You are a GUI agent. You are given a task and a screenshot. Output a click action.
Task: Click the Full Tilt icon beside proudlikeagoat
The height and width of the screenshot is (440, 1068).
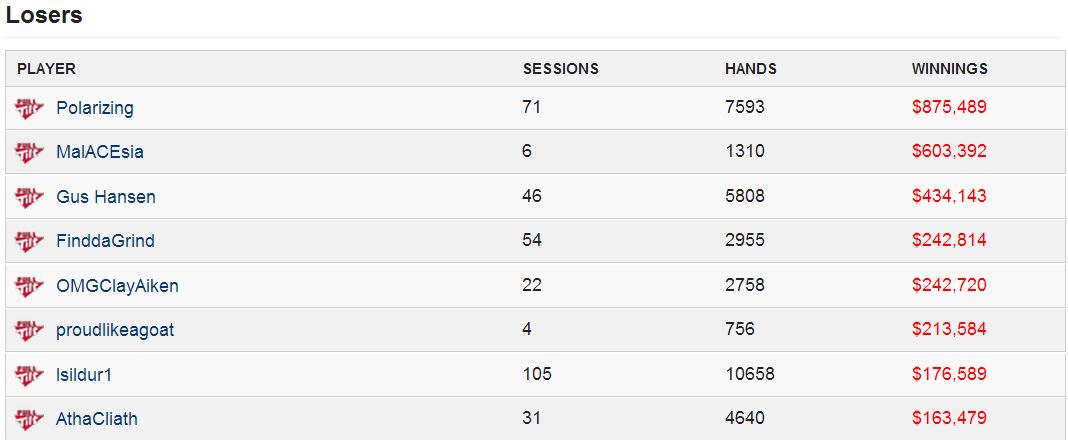[x=29, y=330]
